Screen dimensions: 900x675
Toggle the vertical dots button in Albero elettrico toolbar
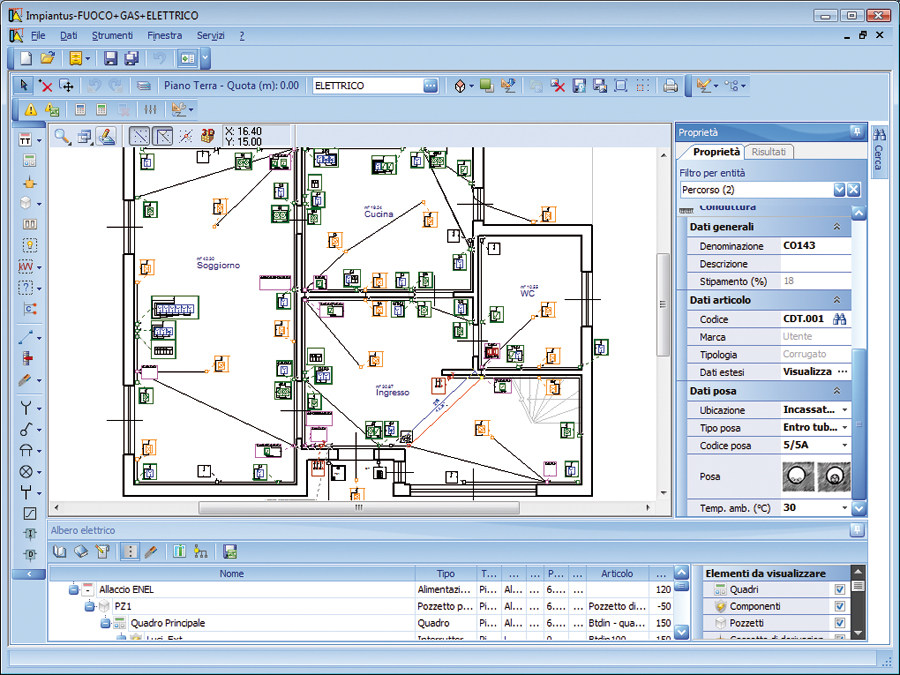(x=130, y=552)
